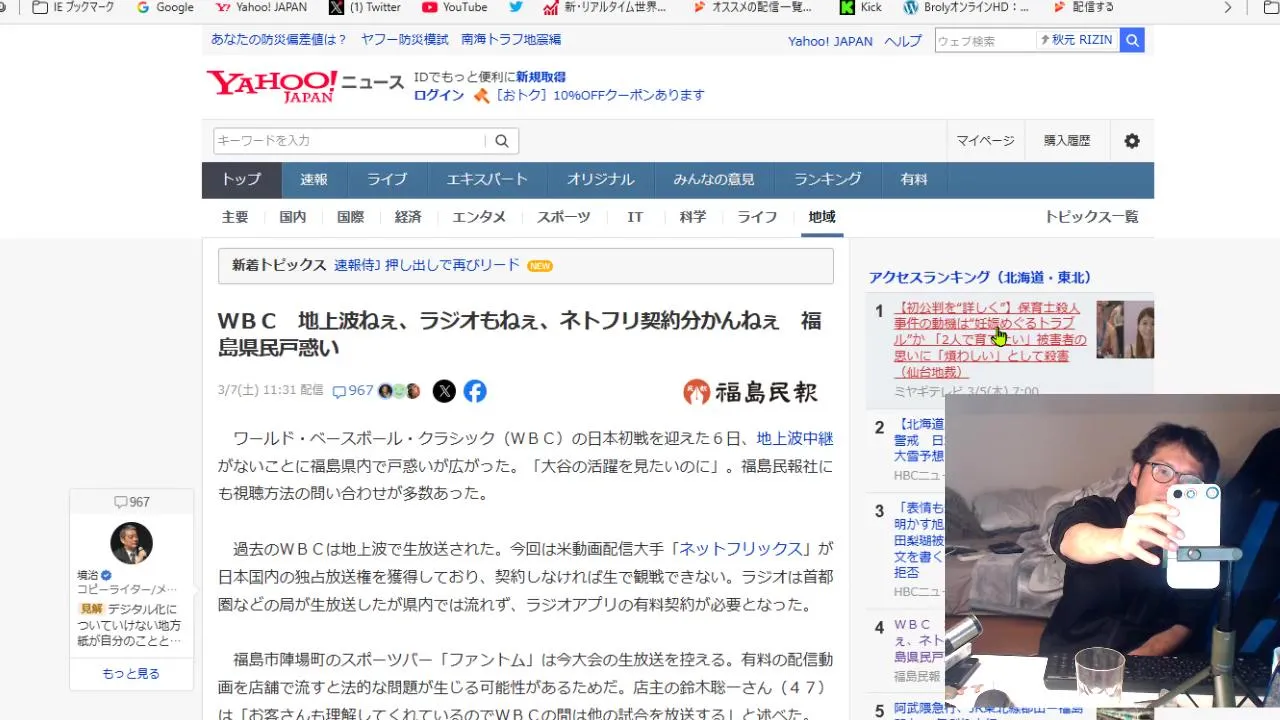Screen dimensions: 1280x720
Task: Open the 配信する bookmark
Action: [x=1084, y=7]
